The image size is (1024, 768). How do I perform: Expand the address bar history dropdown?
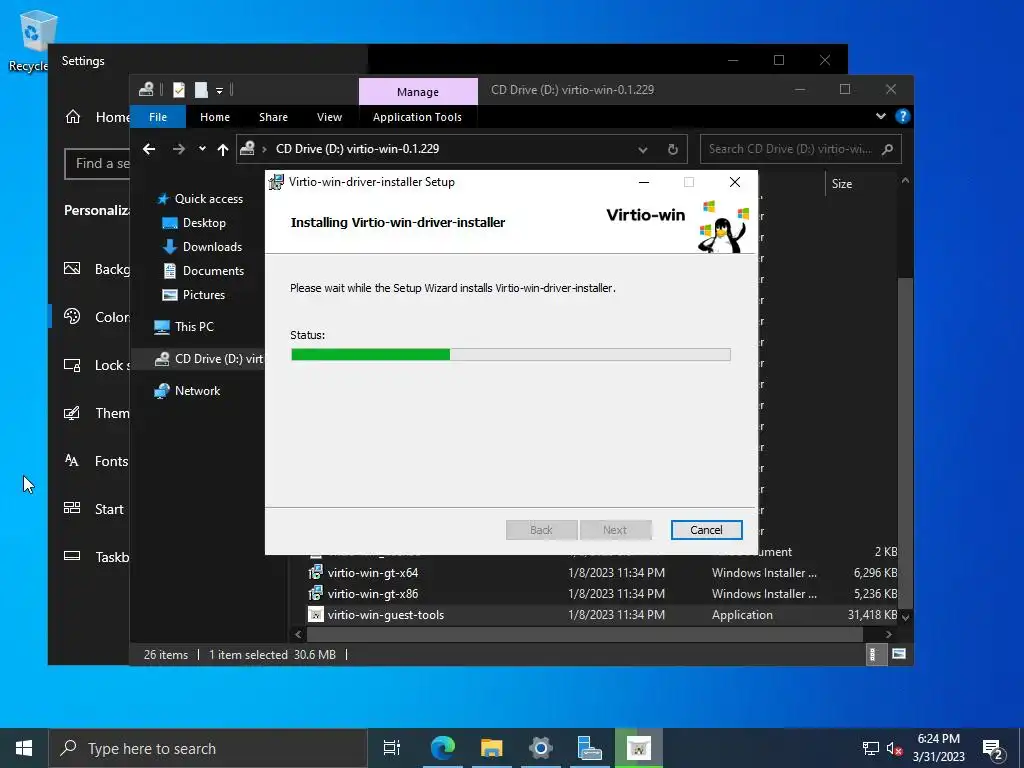coord(643,150)
